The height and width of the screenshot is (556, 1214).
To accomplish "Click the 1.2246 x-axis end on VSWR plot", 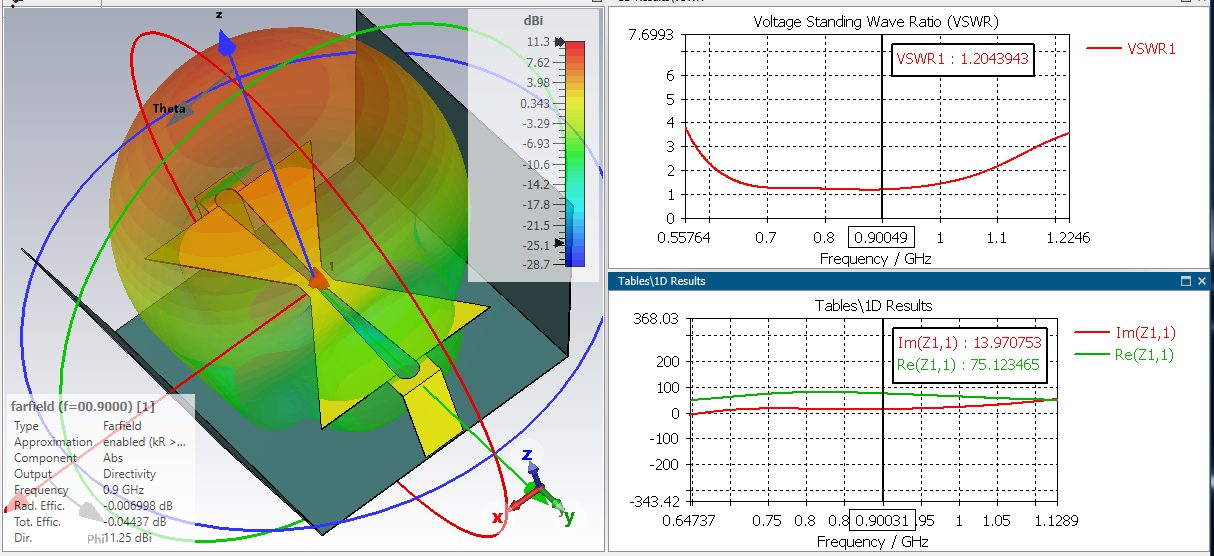I will coord(1069,237).
